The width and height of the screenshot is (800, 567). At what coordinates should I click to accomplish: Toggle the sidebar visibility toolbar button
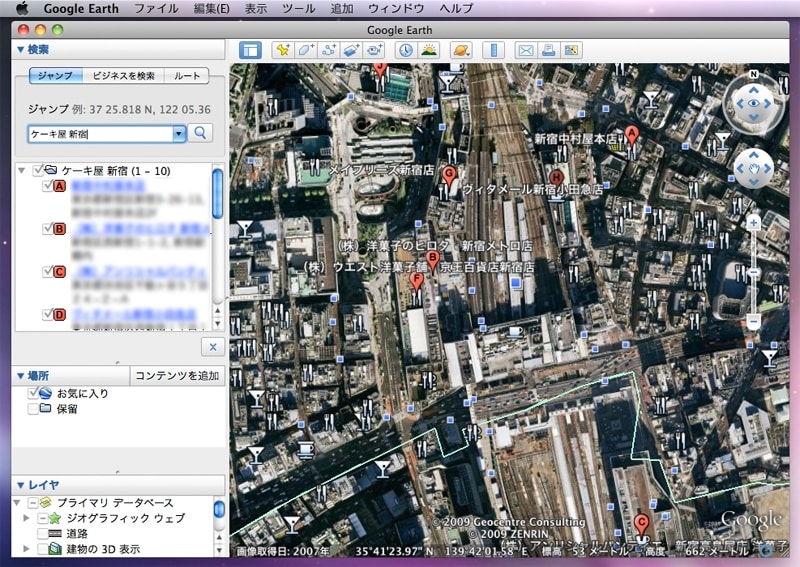click(x=251, y=49)
